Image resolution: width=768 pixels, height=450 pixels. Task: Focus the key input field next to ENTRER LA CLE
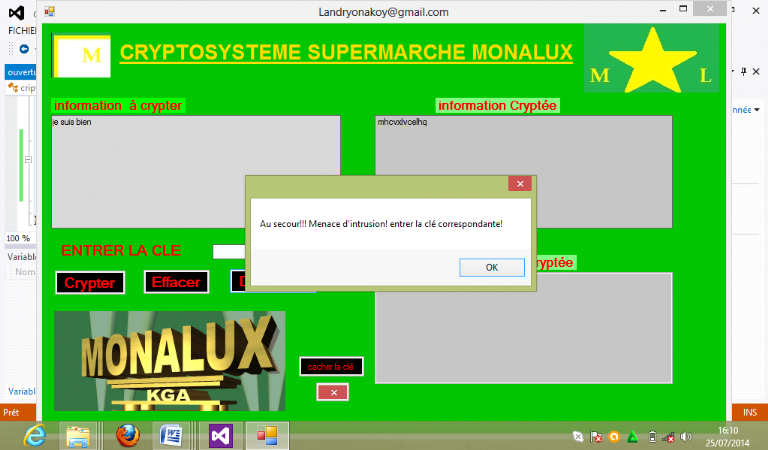click(229, 252)
